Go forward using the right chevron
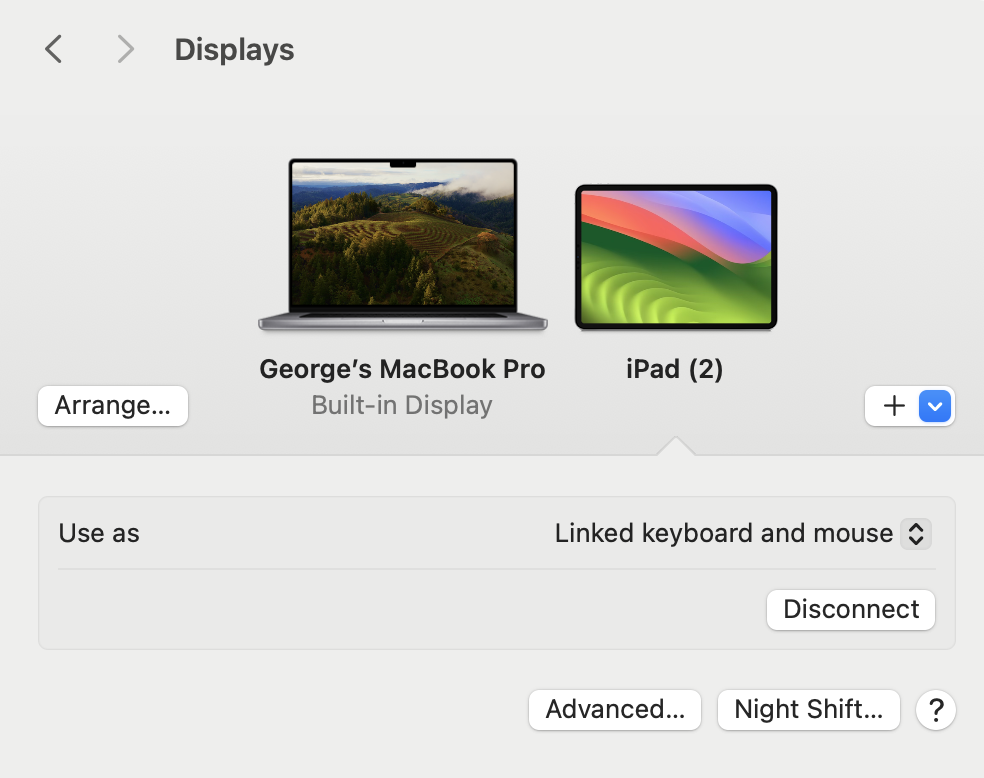Screen dimensions: 984x778 [125, 49]
